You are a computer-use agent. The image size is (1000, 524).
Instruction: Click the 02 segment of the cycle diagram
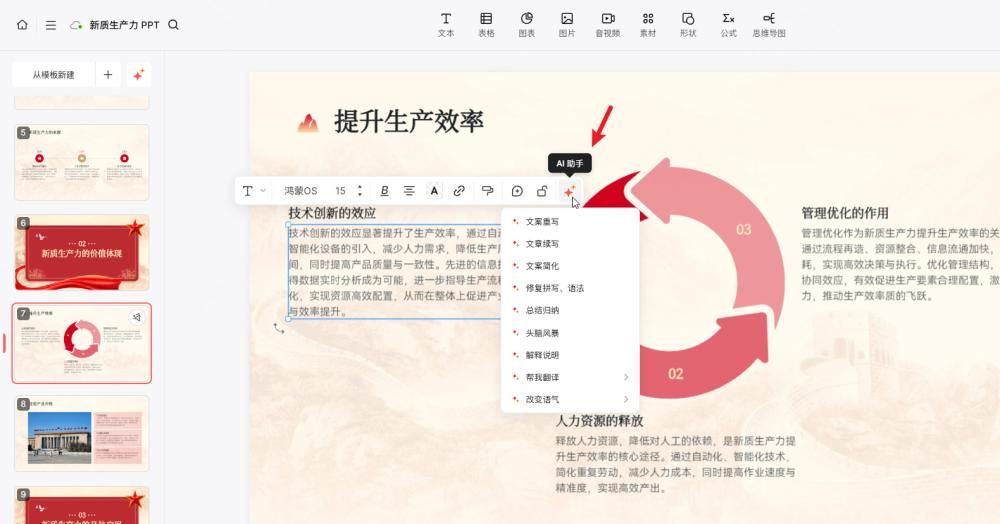click(676, 374)
